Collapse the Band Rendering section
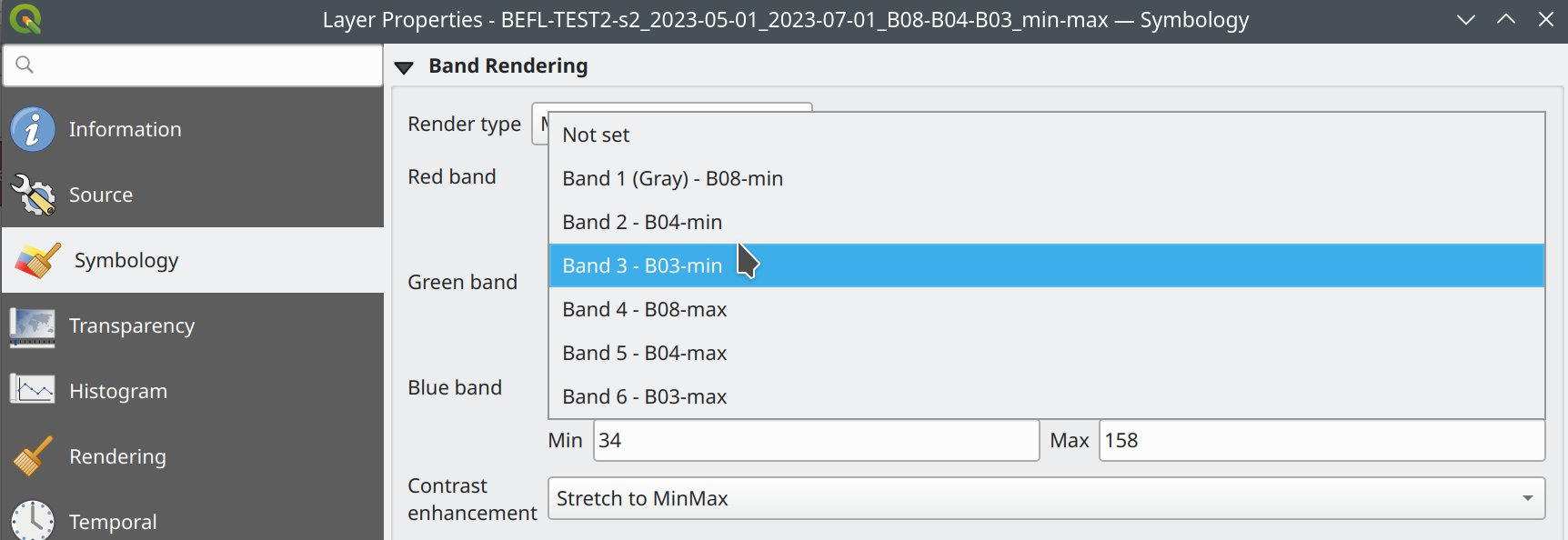This screenshot has width=1568, height=540. (405, 67)
